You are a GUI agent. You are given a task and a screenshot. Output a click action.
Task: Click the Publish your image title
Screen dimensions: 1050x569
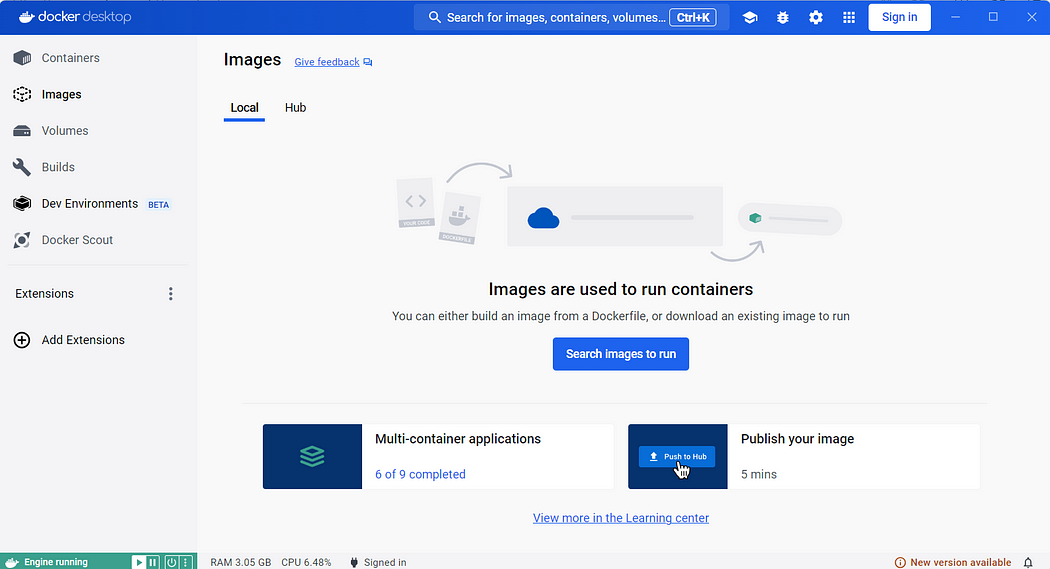coord(798,439)
